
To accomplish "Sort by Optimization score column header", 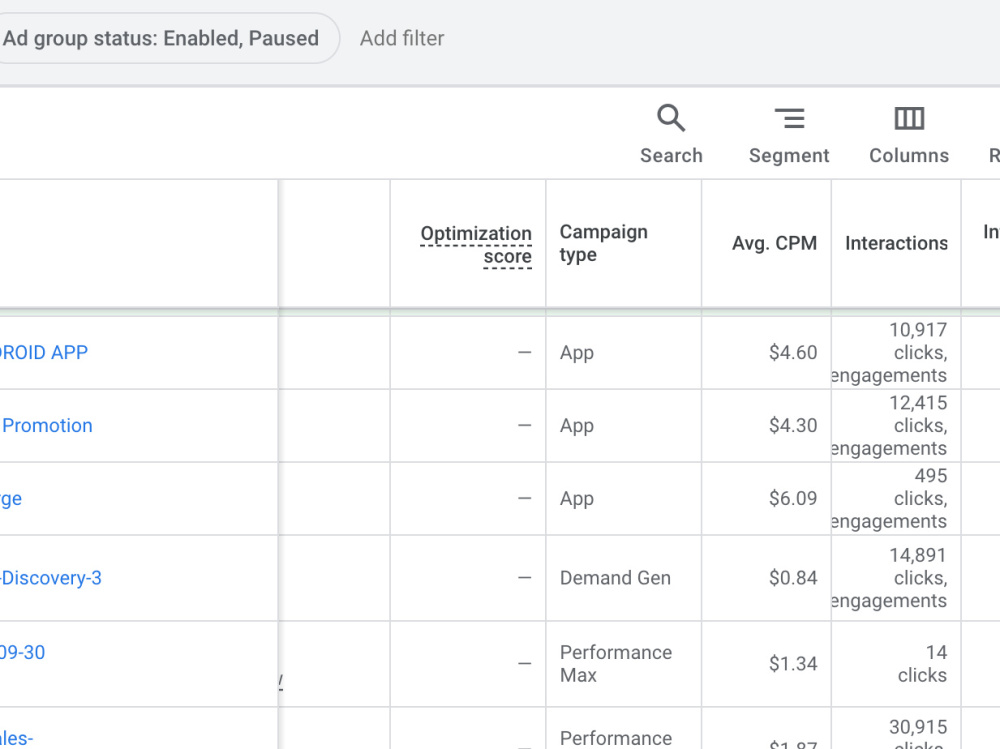I will 476,244.
